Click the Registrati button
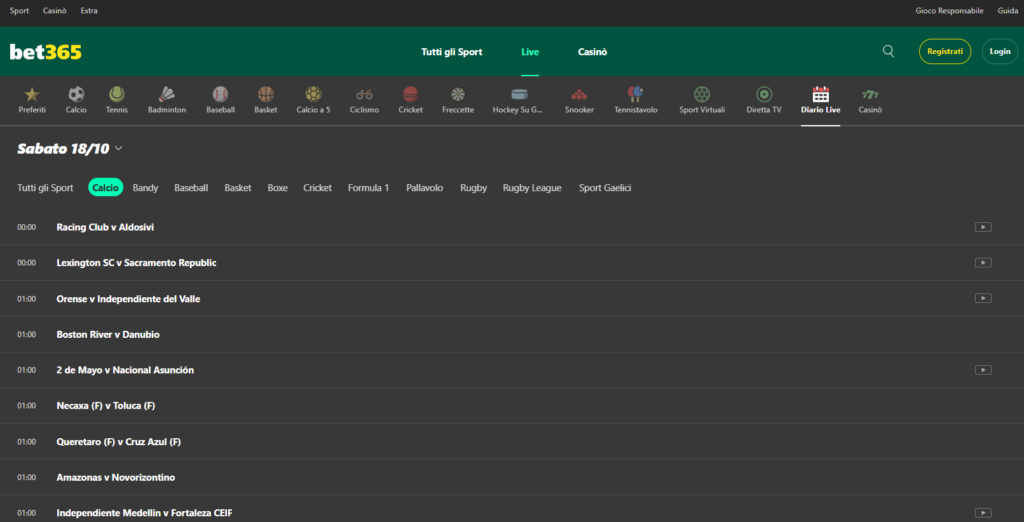The height and width of the screenshot is (522, 1024). [x=944, y=51]
